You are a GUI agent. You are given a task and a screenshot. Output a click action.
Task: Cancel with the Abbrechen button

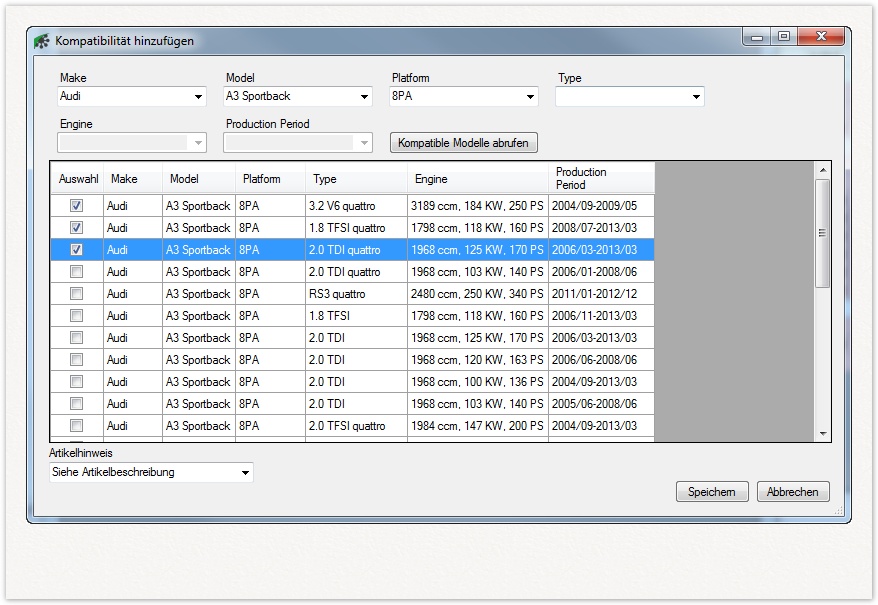793,492
